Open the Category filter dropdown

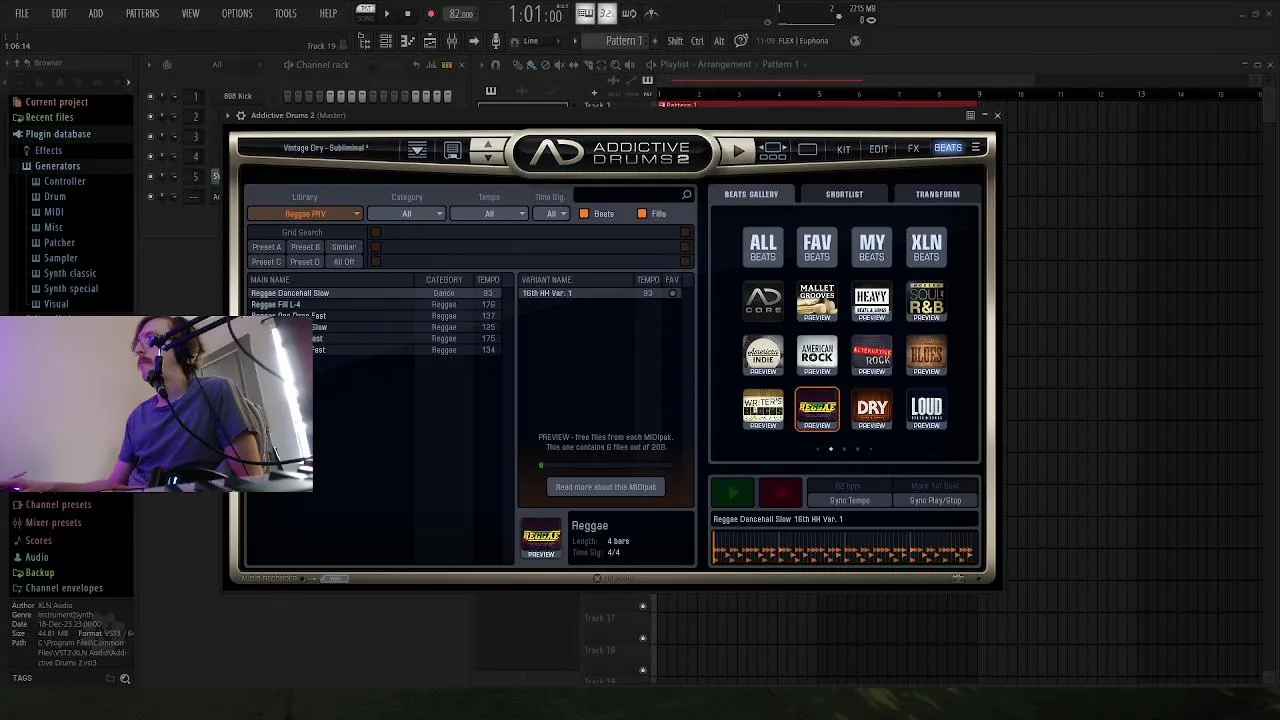[406, 214]
